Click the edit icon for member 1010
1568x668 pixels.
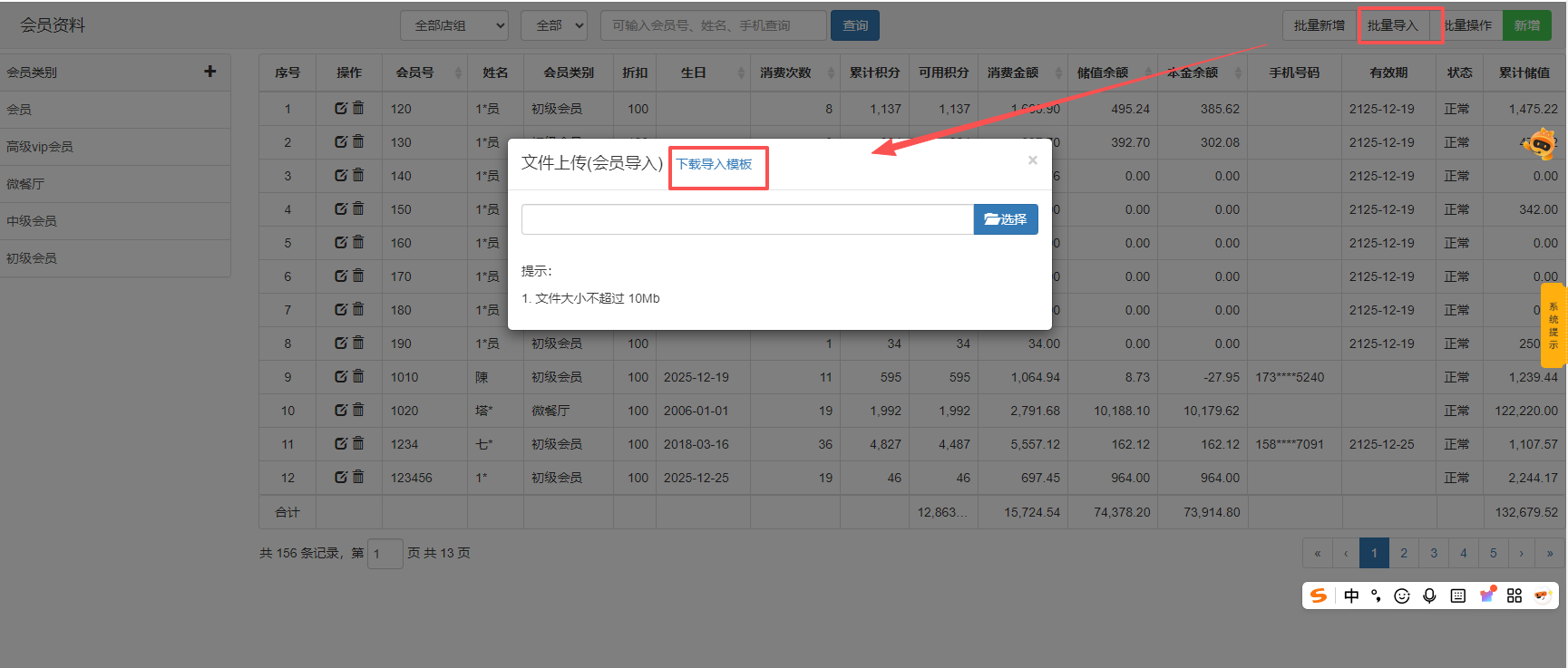point(341,376)
